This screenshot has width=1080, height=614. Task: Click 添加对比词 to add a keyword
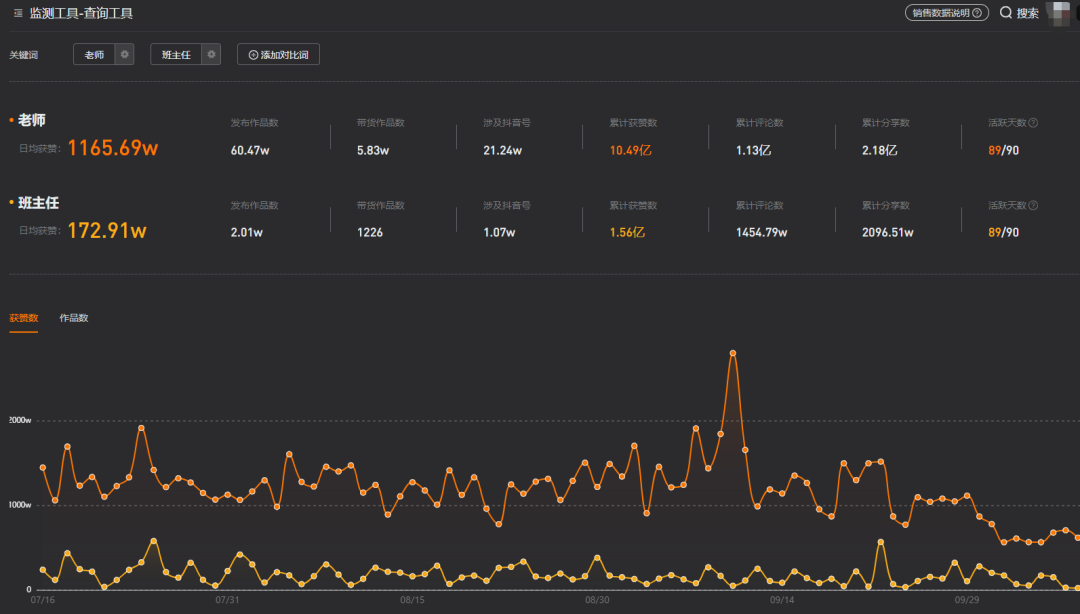(278, 55)
